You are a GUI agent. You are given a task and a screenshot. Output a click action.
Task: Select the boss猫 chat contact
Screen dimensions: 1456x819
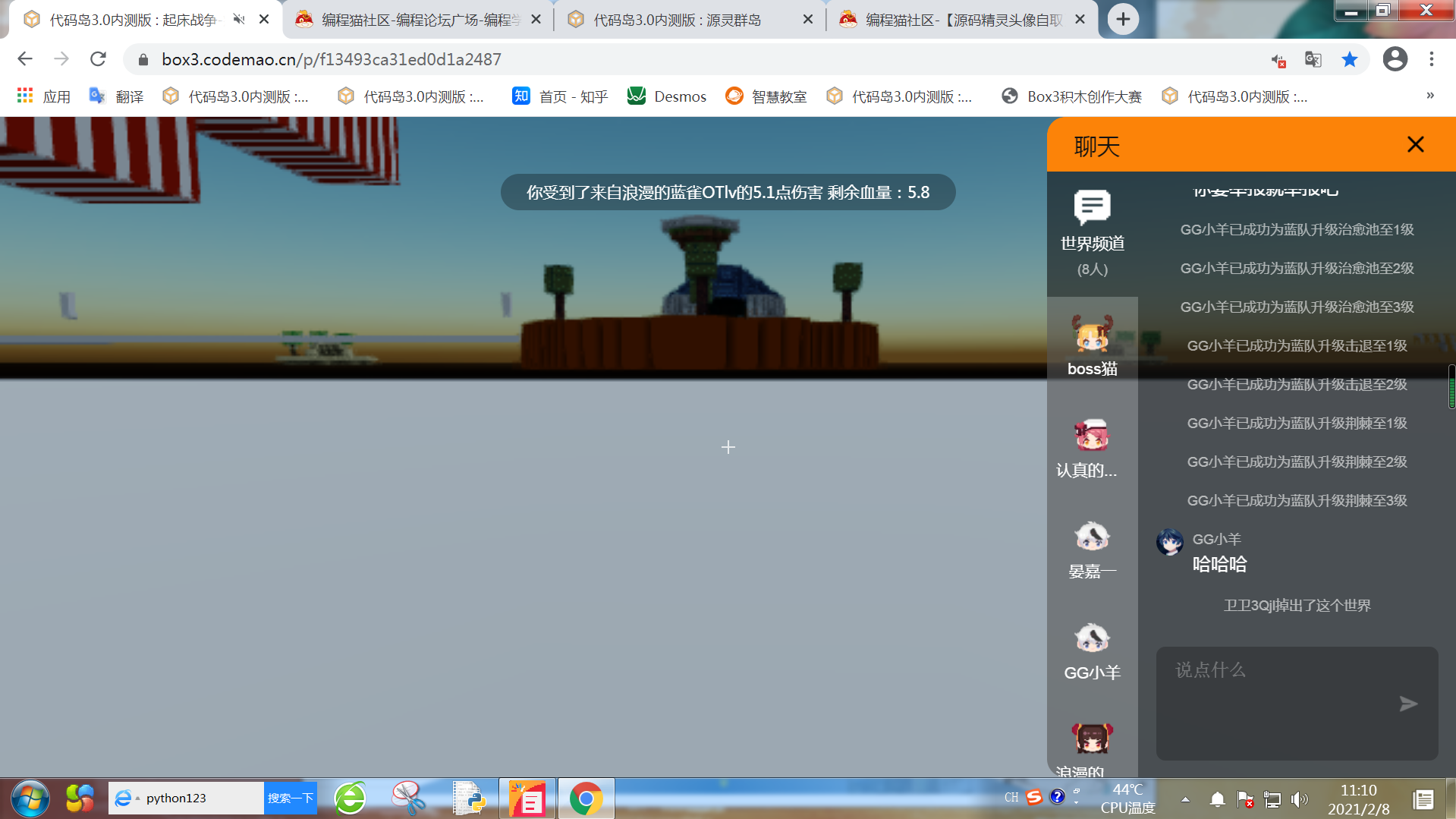1092,346
